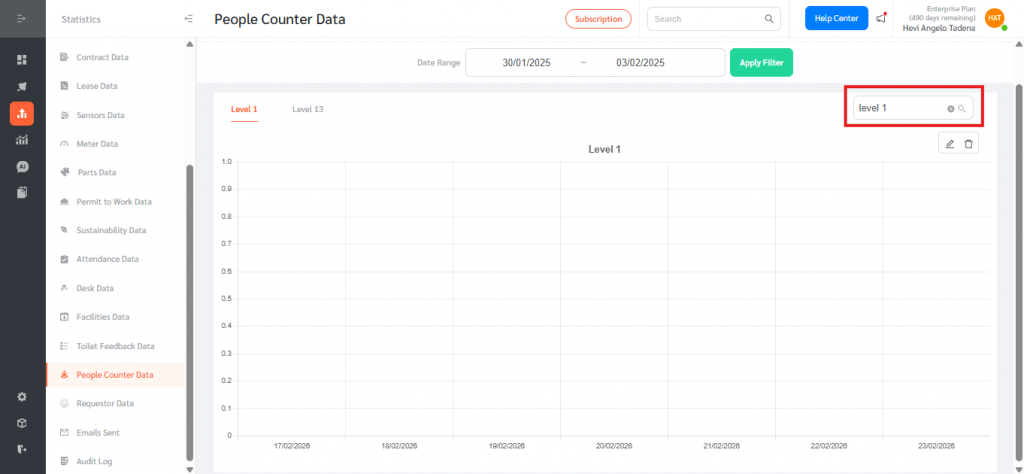Switch to the Level 13 tab
The width and height of the screenshot is (1024, 474).
click(x=307, y=109)
